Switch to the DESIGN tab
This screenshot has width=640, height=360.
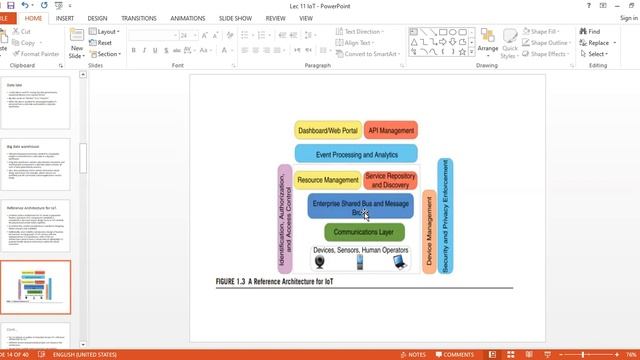(x=97, y=18)
